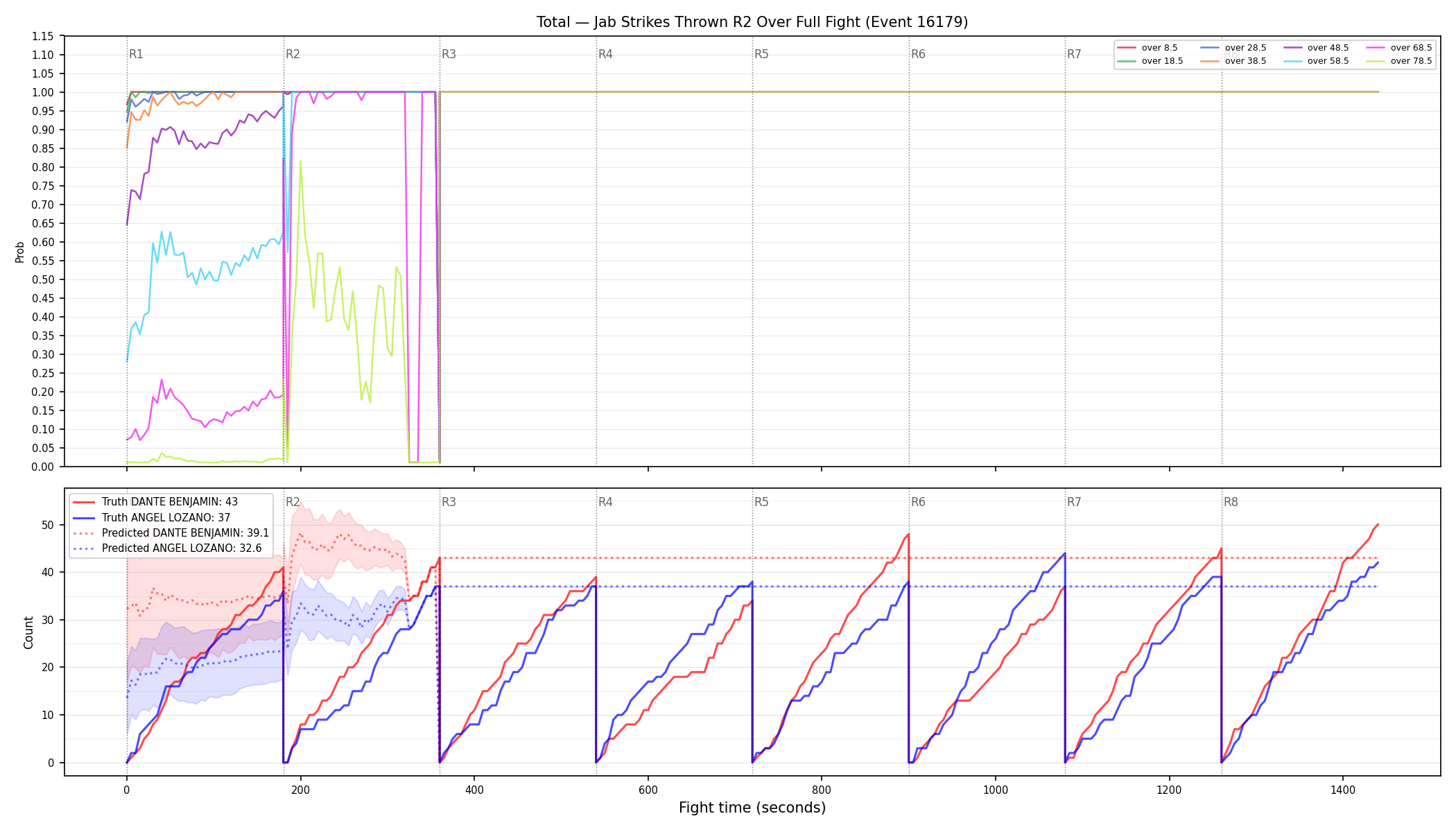Select the R2 round label in the probability chart
1456x832 pixels.
293,54
